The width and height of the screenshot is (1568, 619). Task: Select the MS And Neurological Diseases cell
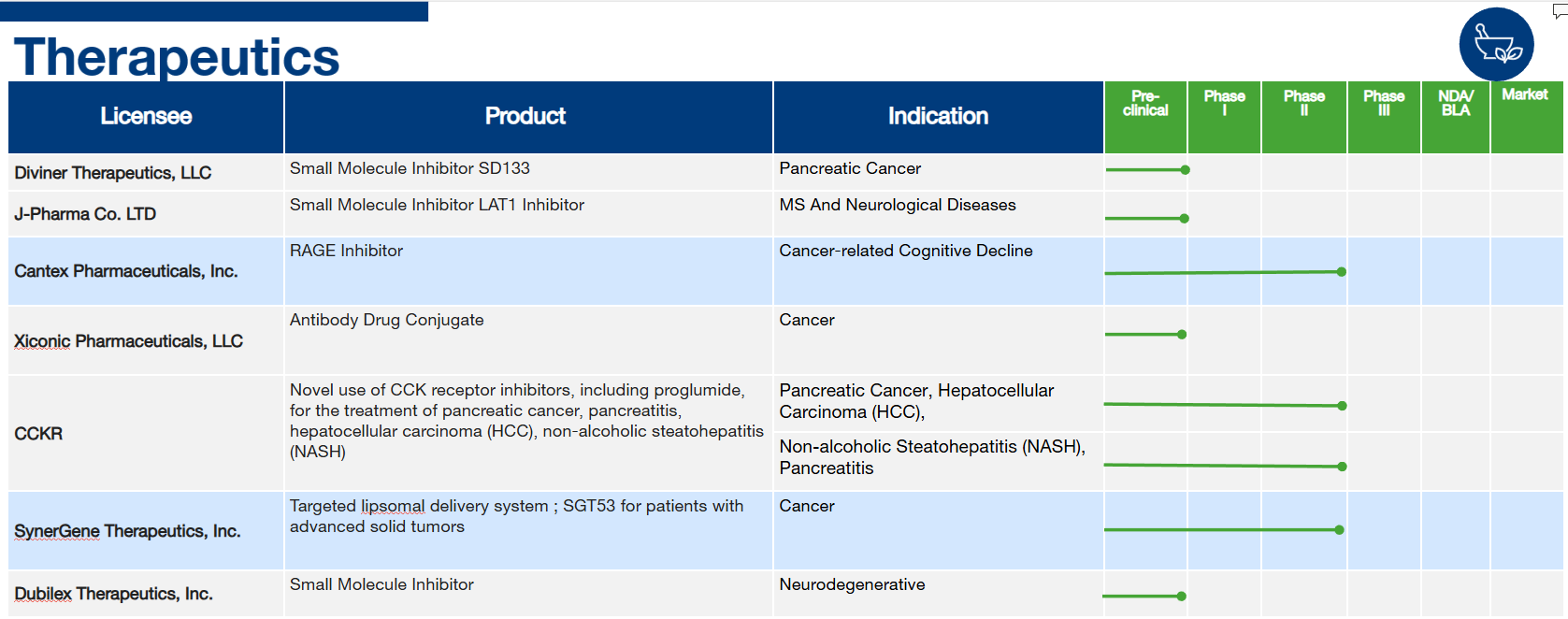938,214
